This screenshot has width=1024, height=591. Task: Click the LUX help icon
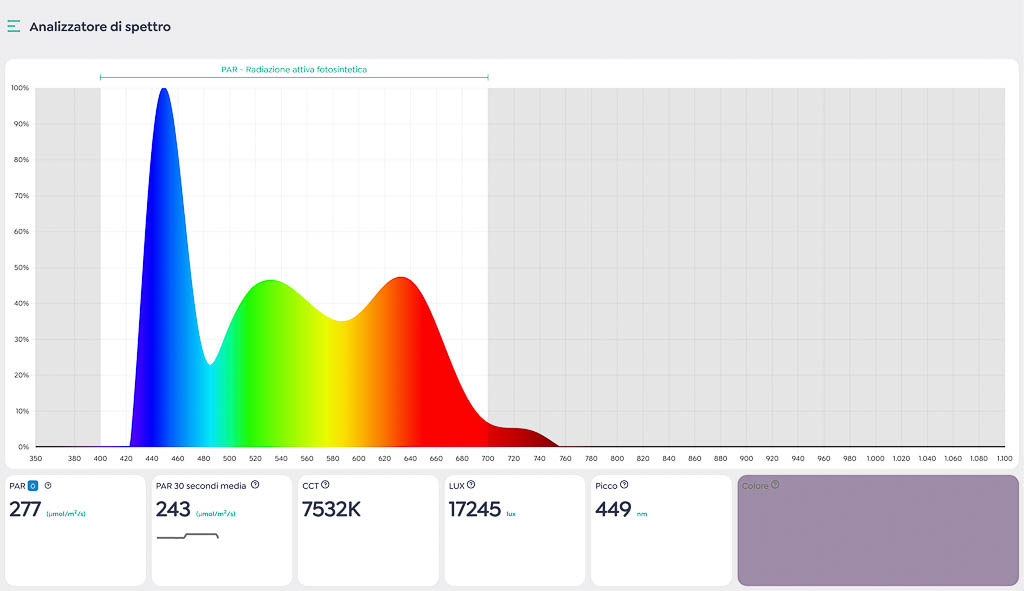click(x=471, y=485)
